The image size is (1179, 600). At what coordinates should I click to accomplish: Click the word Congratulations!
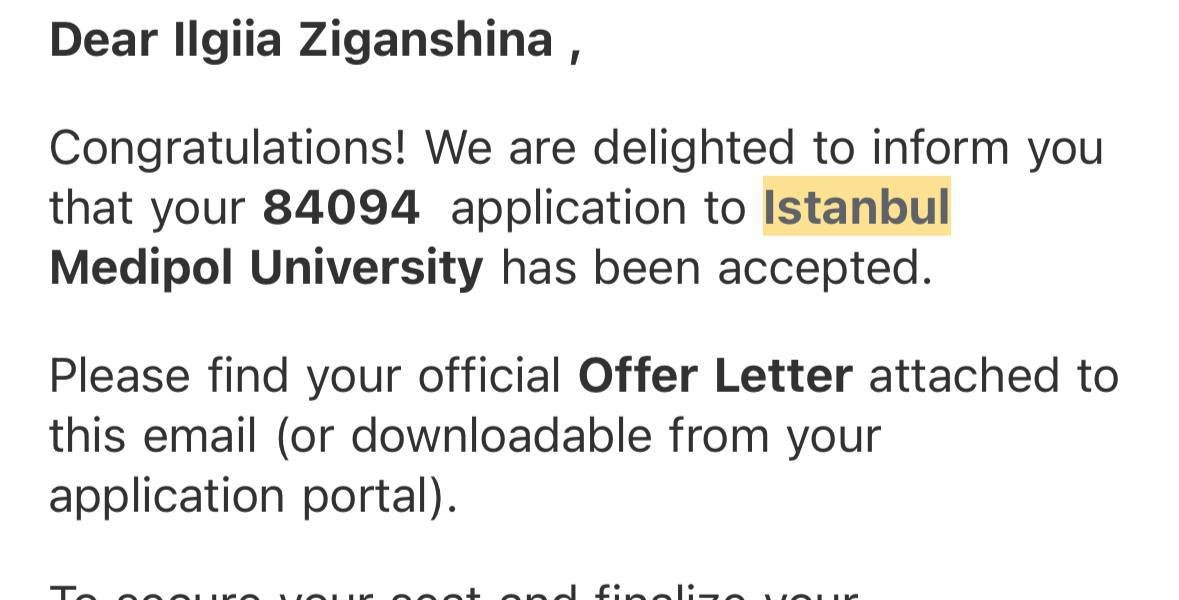point(228,148)
